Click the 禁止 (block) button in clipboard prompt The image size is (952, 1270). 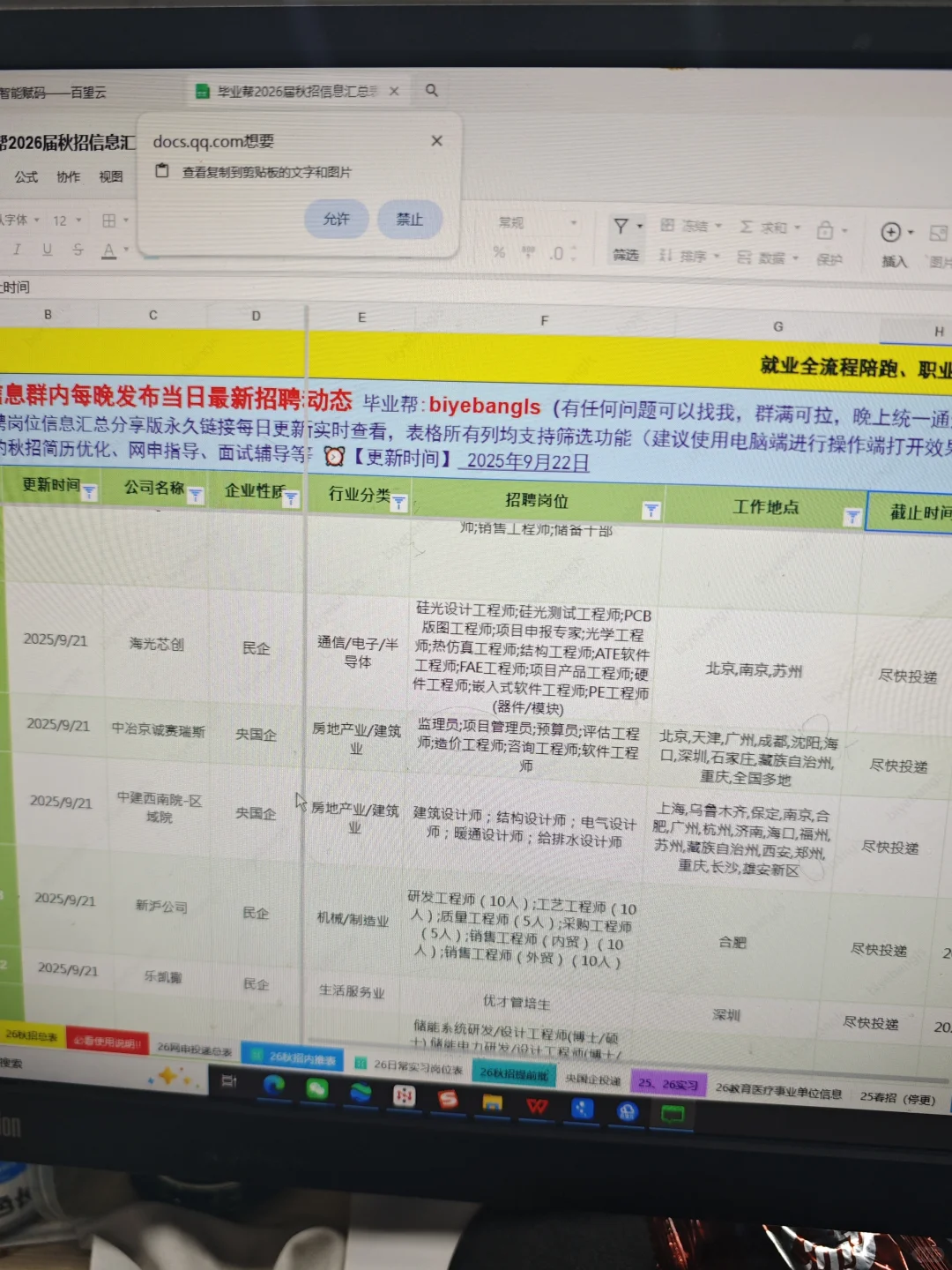coord(409,219)
